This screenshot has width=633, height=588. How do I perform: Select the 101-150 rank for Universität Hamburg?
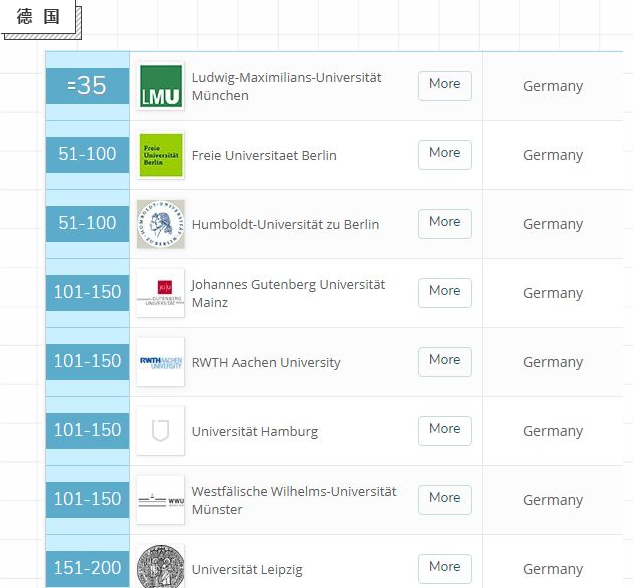(87, 431)
